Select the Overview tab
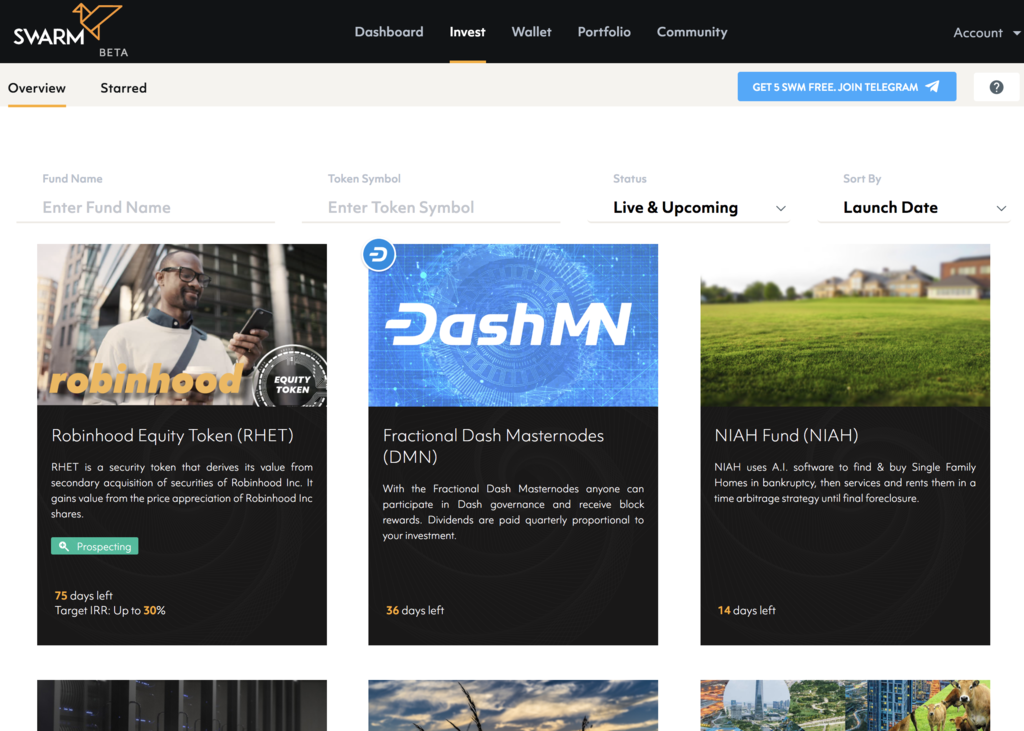The image size is (1024, 731). click(x=37, y=88)
